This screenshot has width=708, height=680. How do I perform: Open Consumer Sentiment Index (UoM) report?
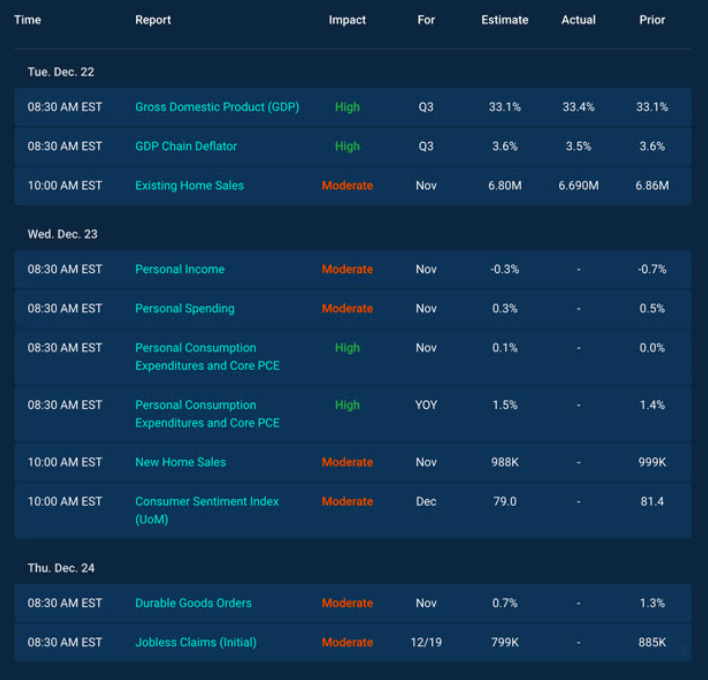(206, 510)
